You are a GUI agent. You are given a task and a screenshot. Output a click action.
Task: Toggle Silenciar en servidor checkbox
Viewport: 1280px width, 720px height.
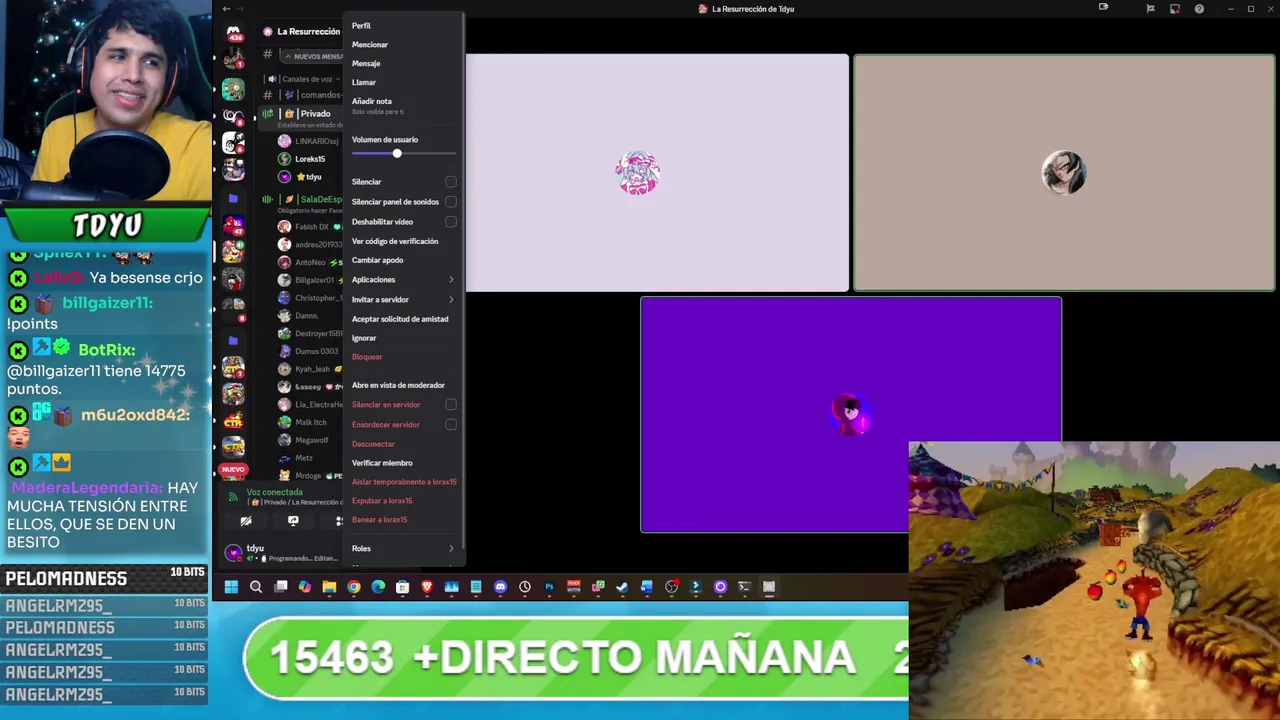point(451,405)
